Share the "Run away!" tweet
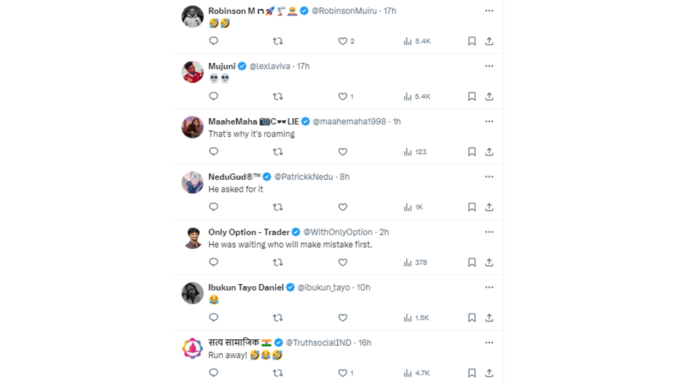The height and width of the screenshot is (383, 680). [x=489, y=373]
